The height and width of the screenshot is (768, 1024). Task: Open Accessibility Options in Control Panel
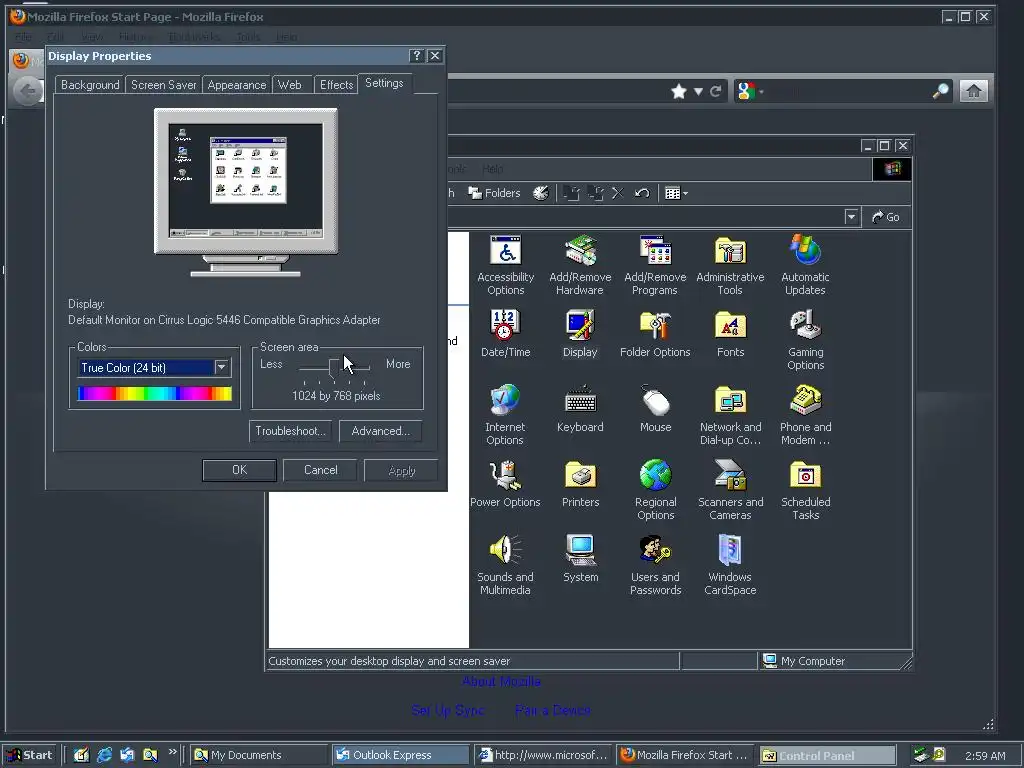click(505, 265)
